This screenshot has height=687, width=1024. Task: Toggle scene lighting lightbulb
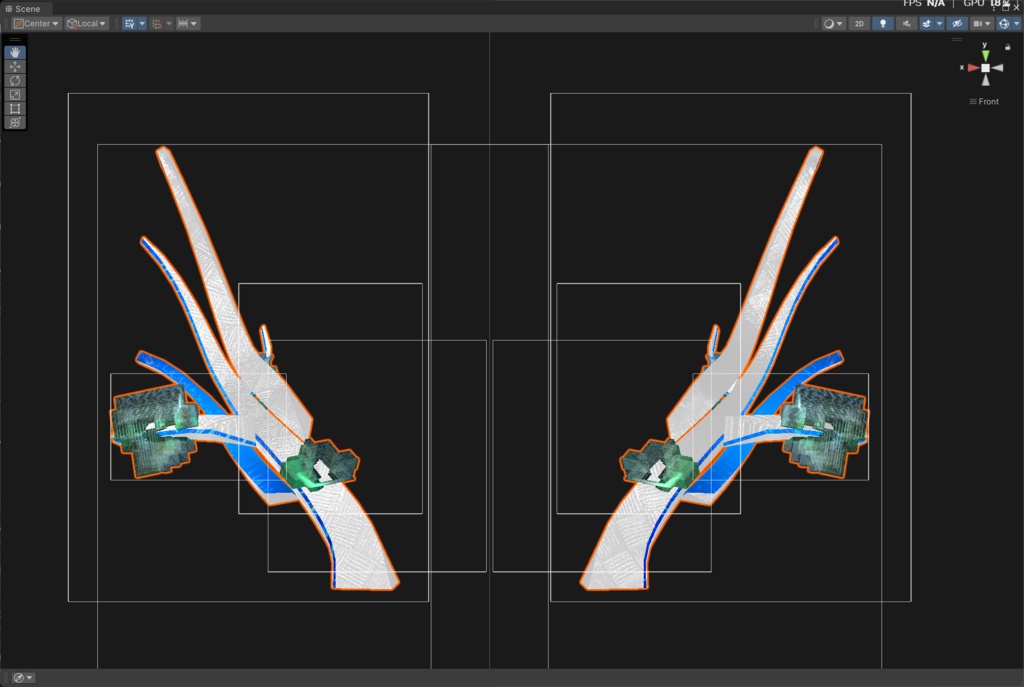click(x=883, y=24)
